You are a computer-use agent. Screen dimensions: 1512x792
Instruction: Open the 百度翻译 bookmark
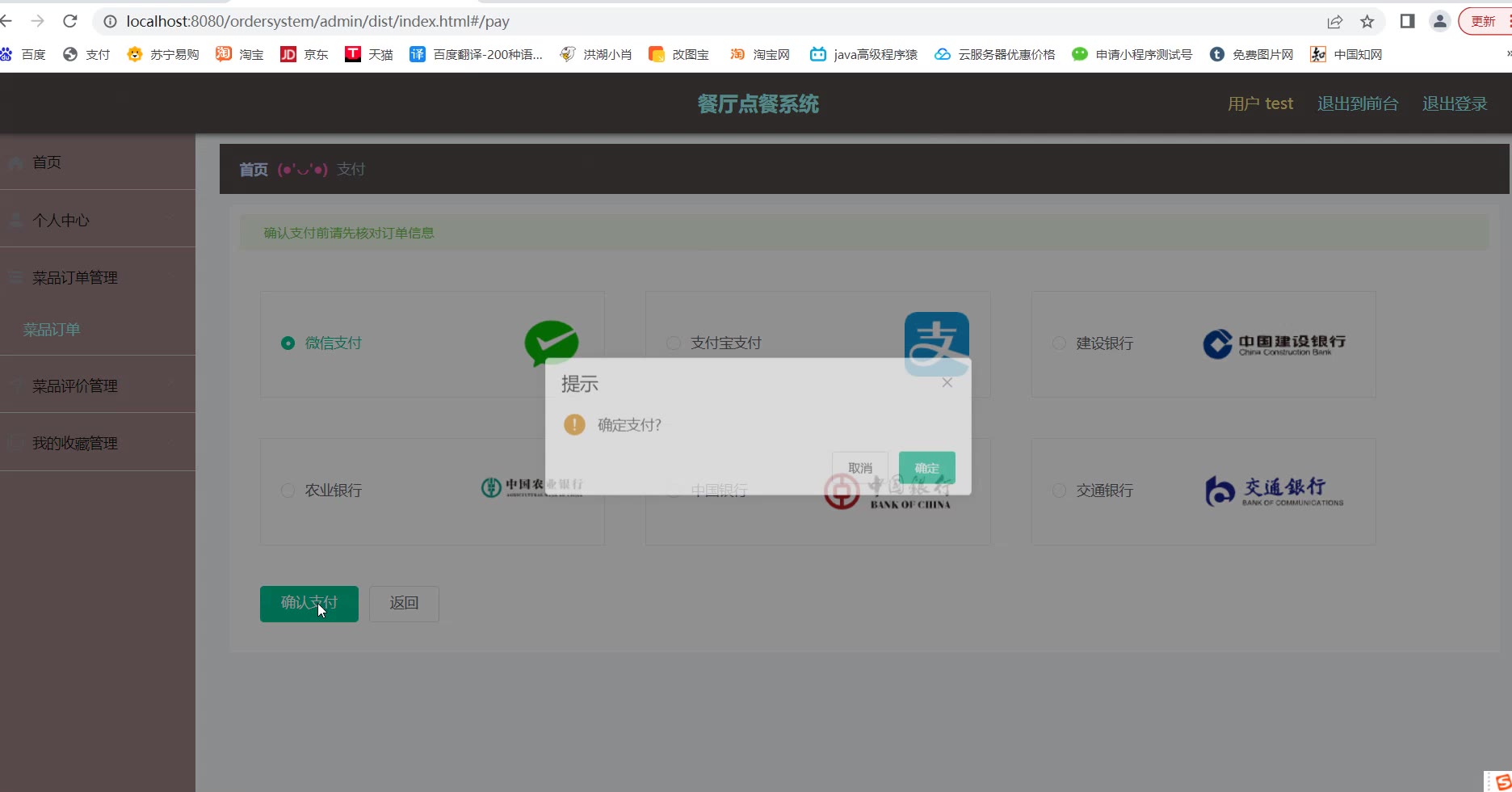pyautogui.click(x=477, y=54)
